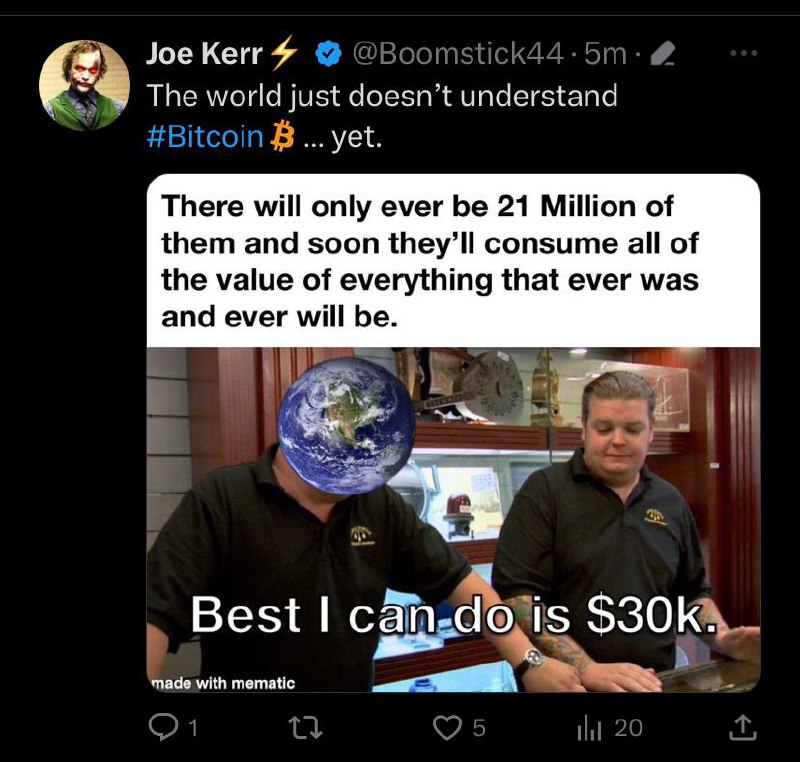Click the like count number 5
This screenshot has height=762, width=800.
(x=478, y=728)
